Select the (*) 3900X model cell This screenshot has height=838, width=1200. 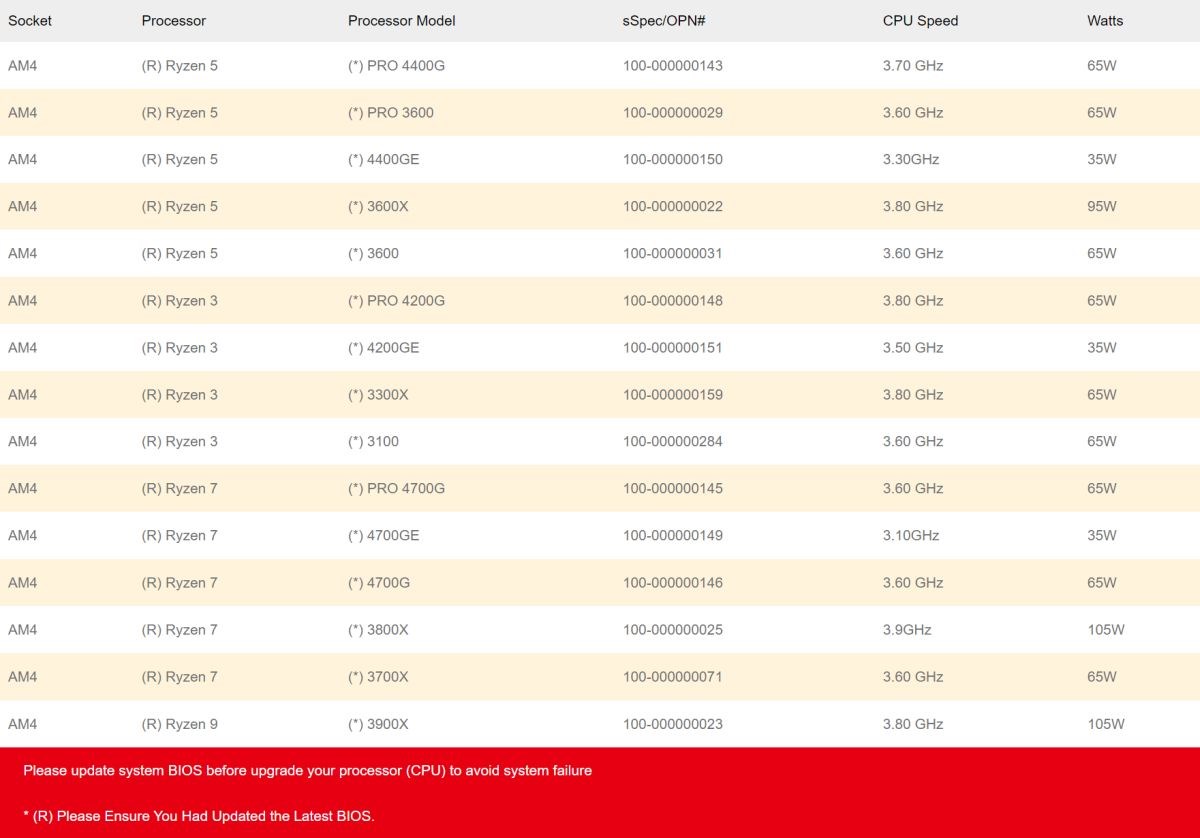[378, 724]
